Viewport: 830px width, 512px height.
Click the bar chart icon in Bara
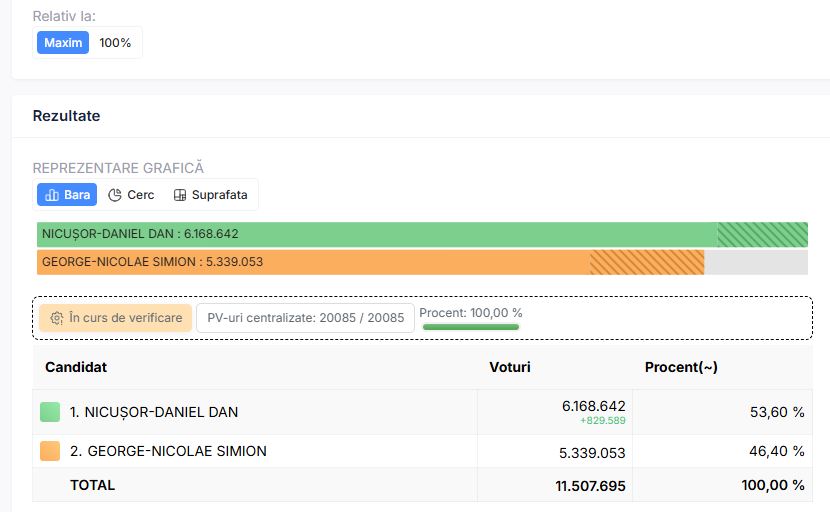coord(52,195)
